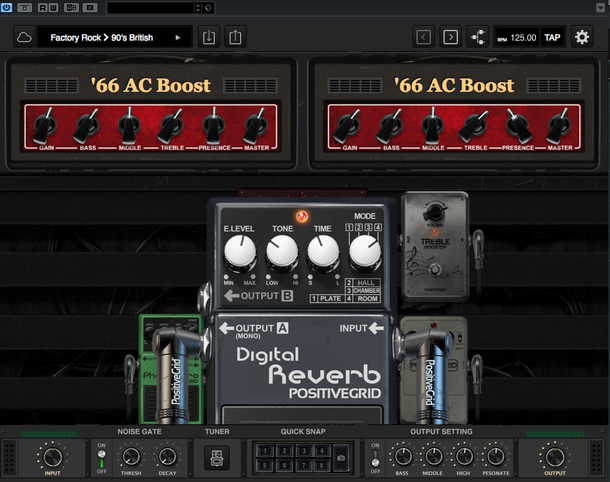Click the INPUT level knob
This screenshot has height=482, width=610.
pos(53,457)
